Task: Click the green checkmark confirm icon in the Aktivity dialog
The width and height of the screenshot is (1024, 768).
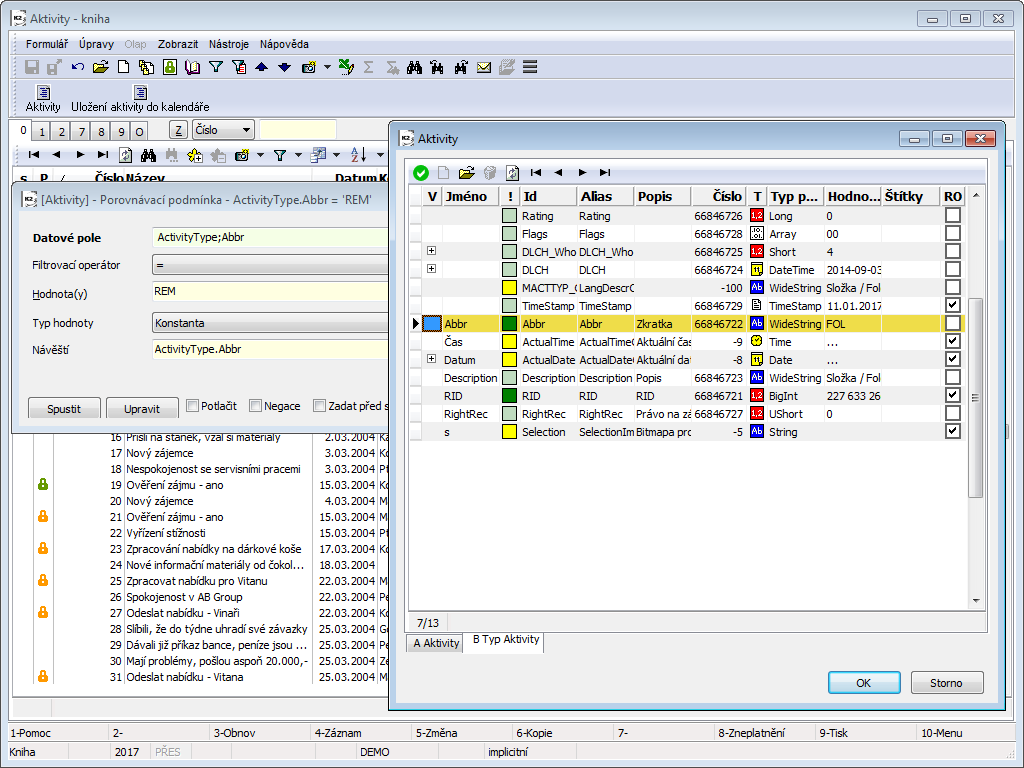Action: pyautogui.click(x=421, y=172)
